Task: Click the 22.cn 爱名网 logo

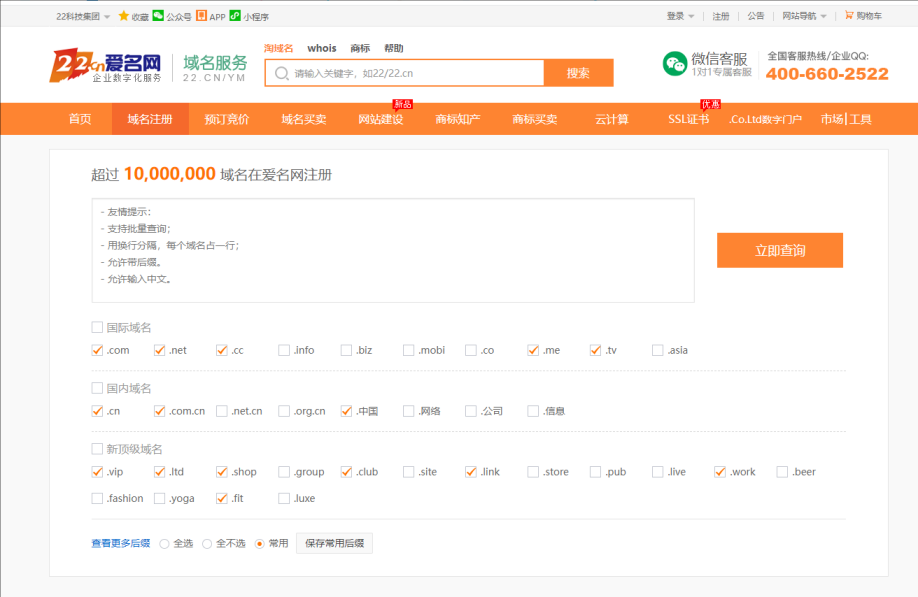Action: (106, 65)
